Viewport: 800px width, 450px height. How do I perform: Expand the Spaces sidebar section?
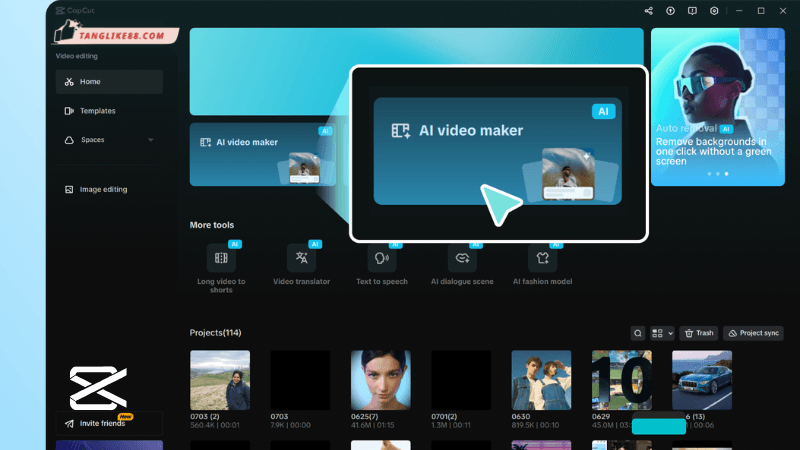(150, 140)
